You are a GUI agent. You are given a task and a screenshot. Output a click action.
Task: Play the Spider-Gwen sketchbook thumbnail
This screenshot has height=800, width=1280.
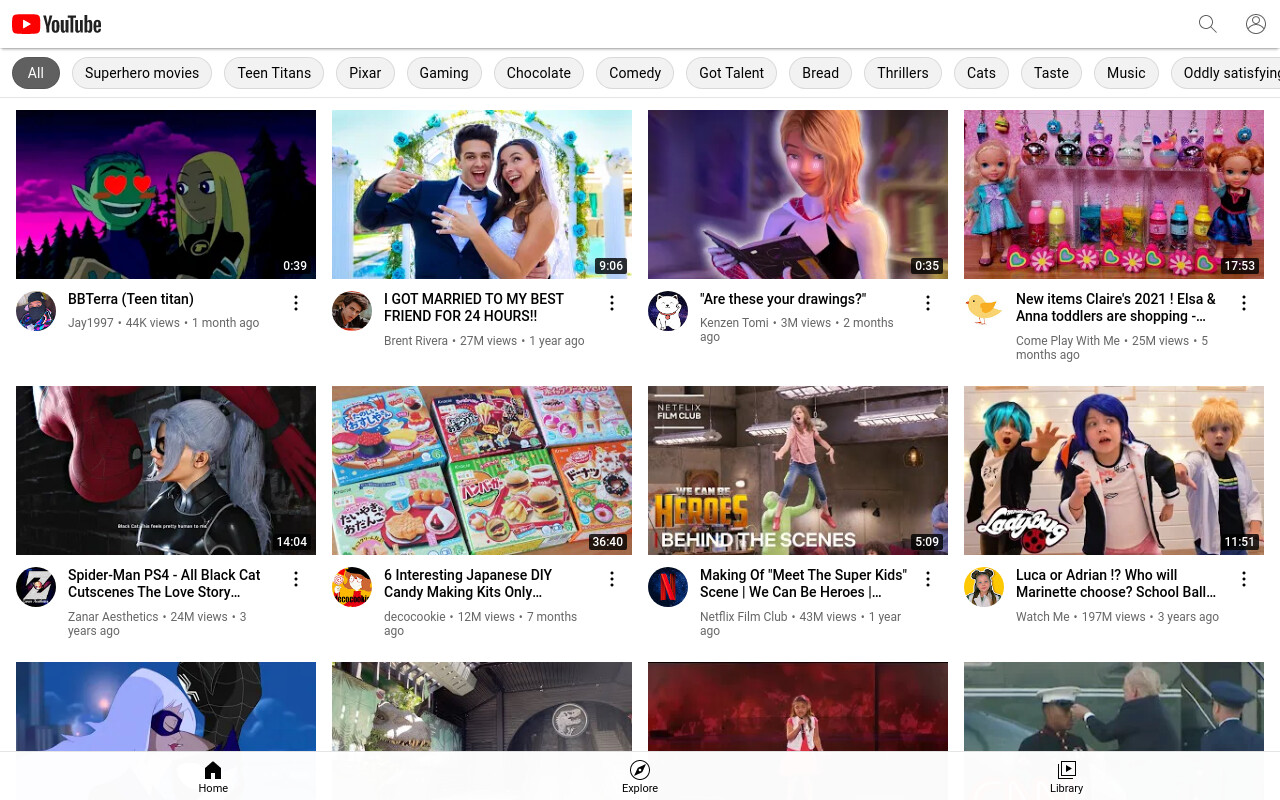[798, 194]
